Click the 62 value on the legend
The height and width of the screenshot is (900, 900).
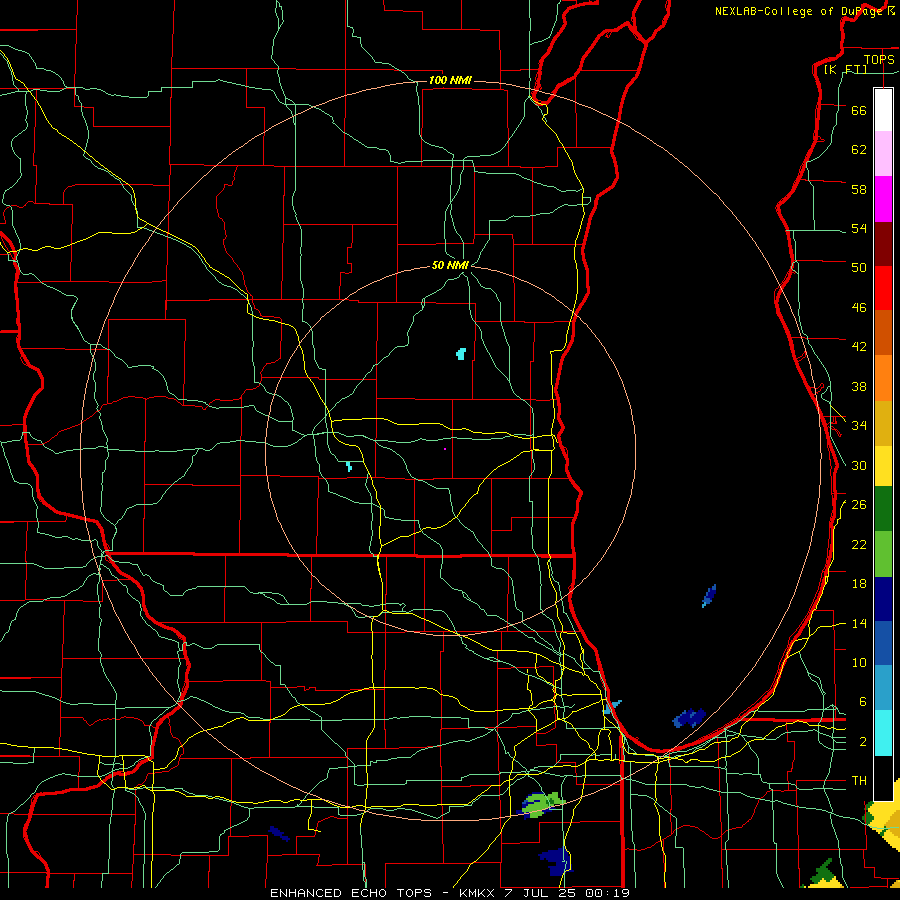point(859,150)
